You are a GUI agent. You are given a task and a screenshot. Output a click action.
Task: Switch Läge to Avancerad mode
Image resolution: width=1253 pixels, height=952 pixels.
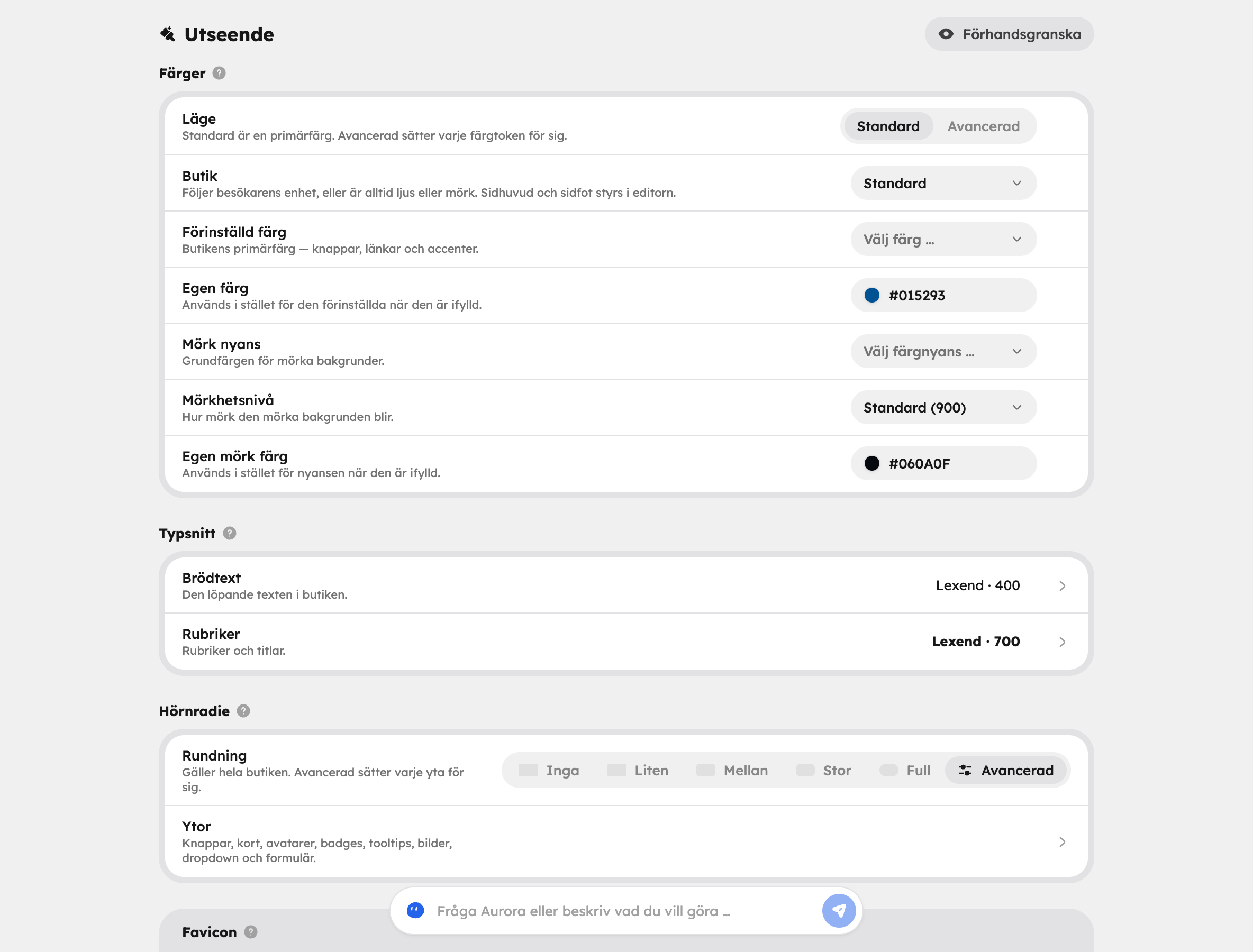click(983, 126)
